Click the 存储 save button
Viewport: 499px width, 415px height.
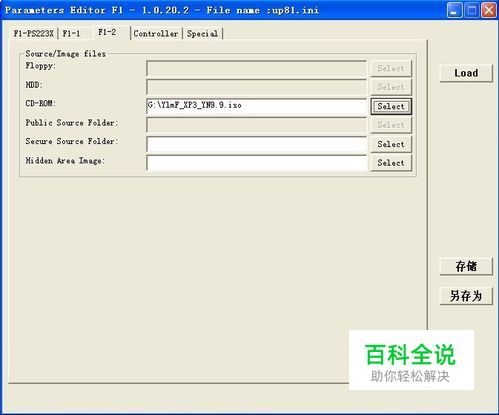466,266
